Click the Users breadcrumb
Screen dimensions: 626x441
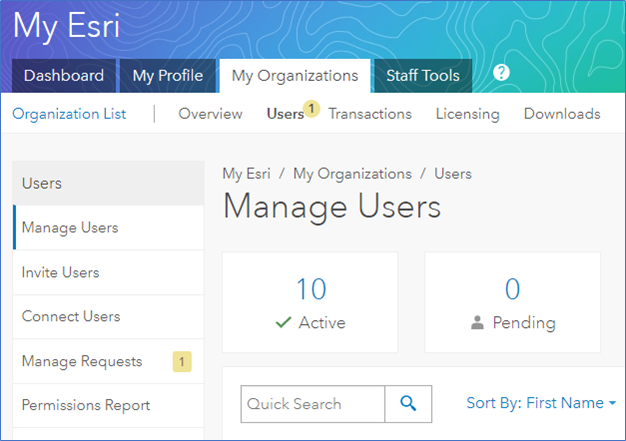453,174
